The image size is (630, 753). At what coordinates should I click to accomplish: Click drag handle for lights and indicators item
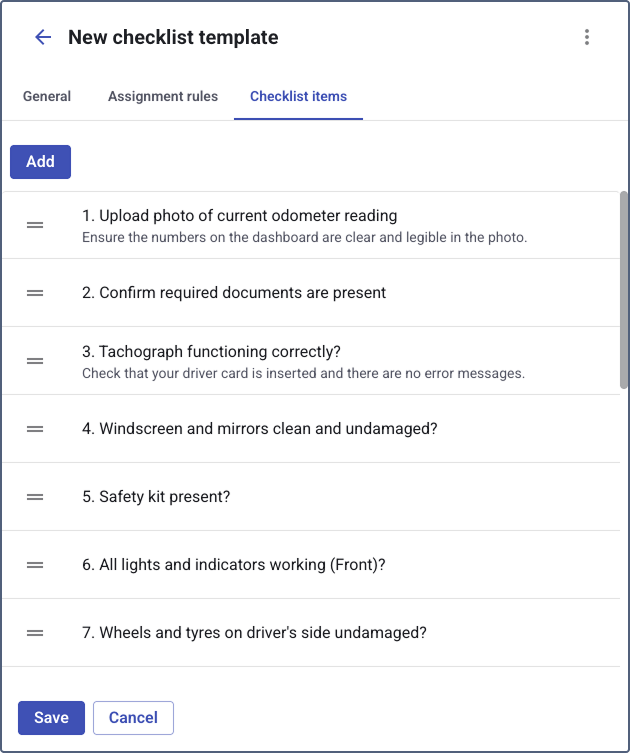coord(35,565)
